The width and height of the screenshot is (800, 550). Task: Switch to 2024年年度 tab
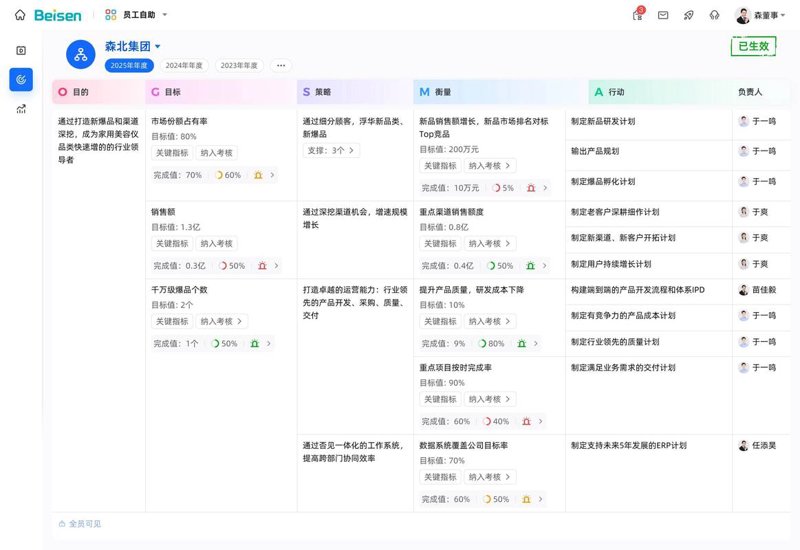[184, 65]
